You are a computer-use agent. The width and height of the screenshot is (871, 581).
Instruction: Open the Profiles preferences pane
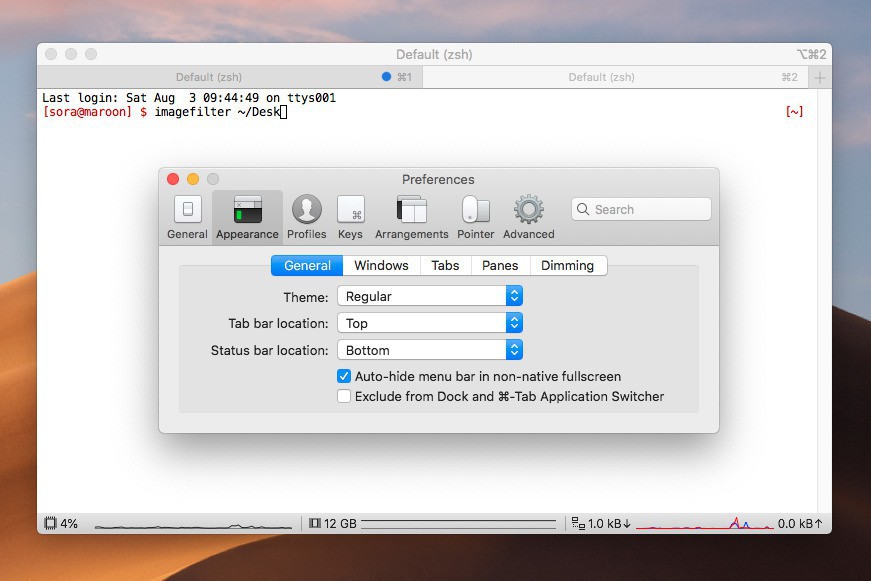coord(307,210)
